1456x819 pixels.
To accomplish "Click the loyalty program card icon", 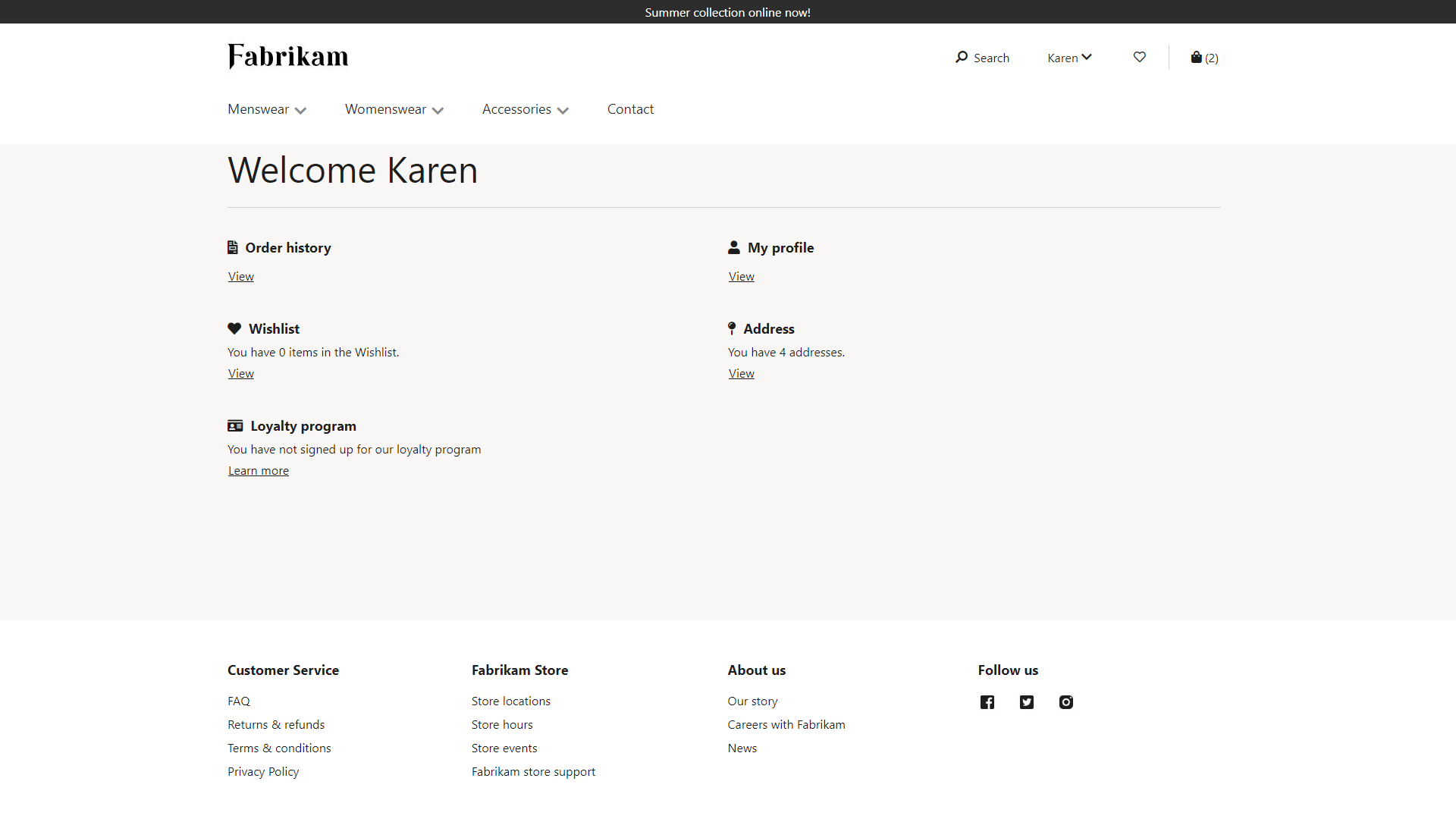I will (234, 425).
